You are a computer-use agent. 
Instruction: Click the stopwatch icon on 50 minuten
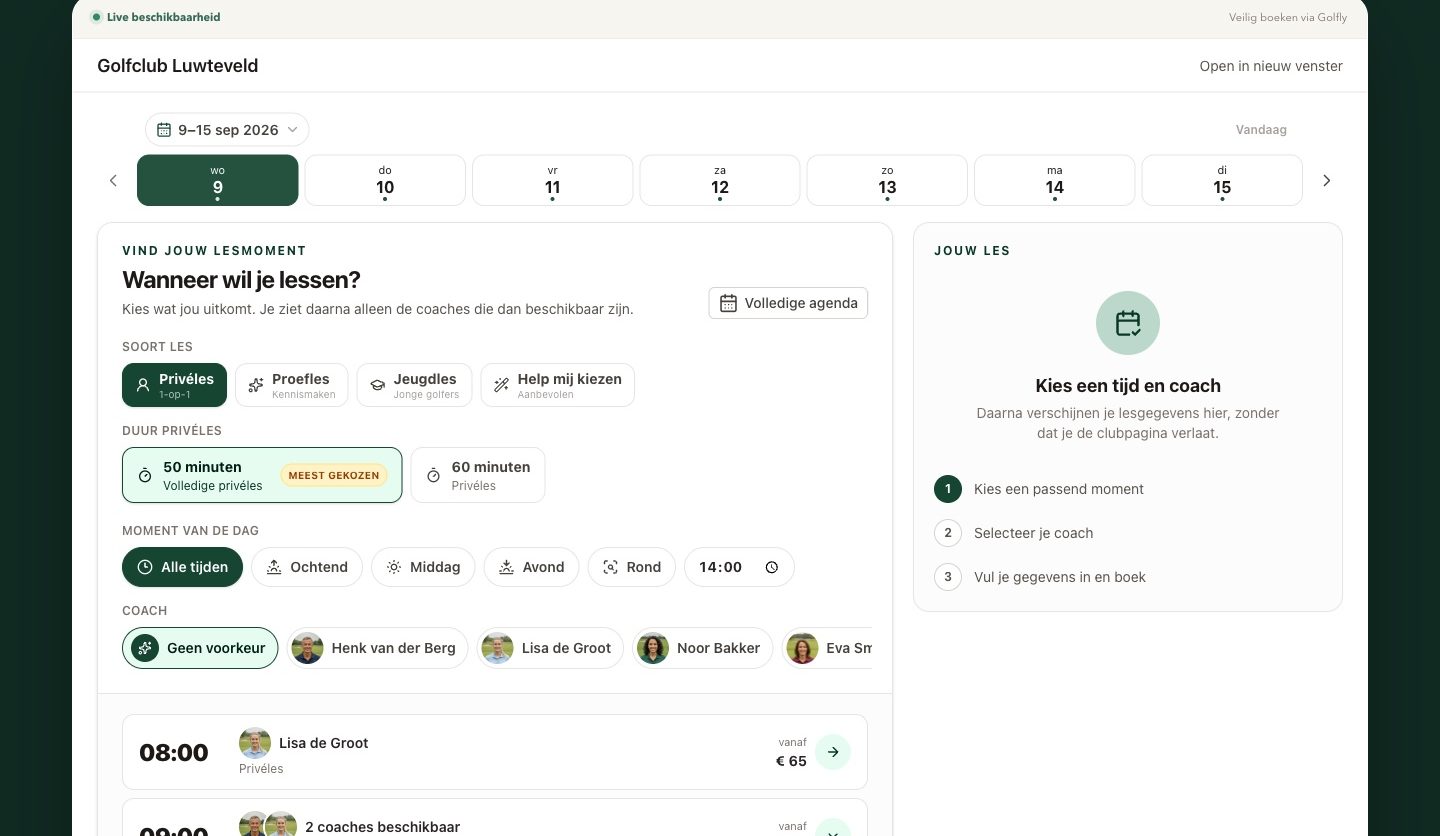(x=145, y=475)
